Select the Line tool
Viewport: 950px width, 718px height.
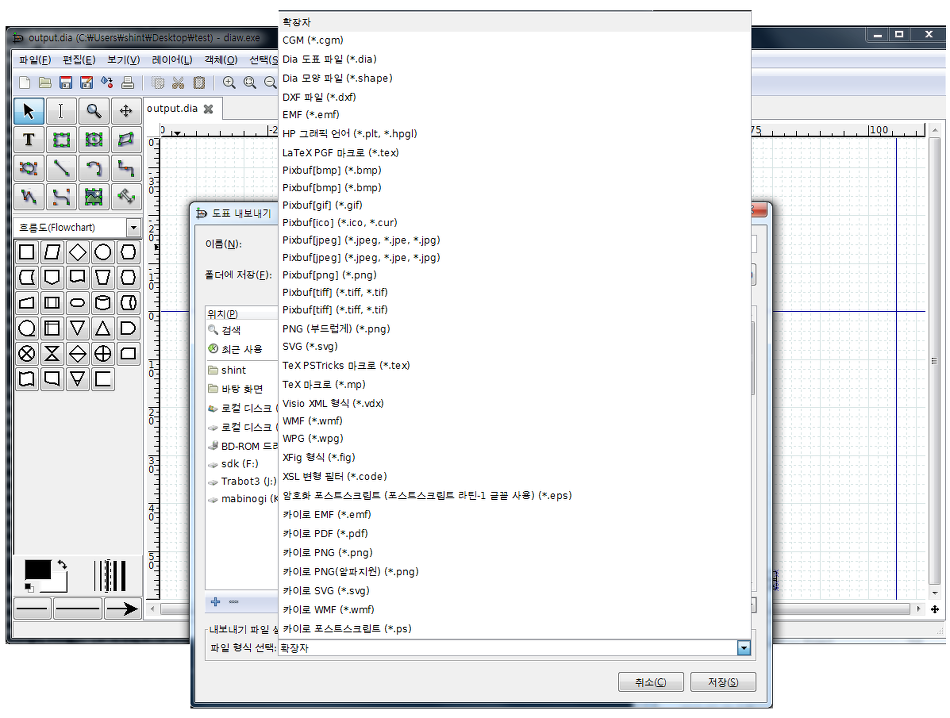[x=61, y=168]
